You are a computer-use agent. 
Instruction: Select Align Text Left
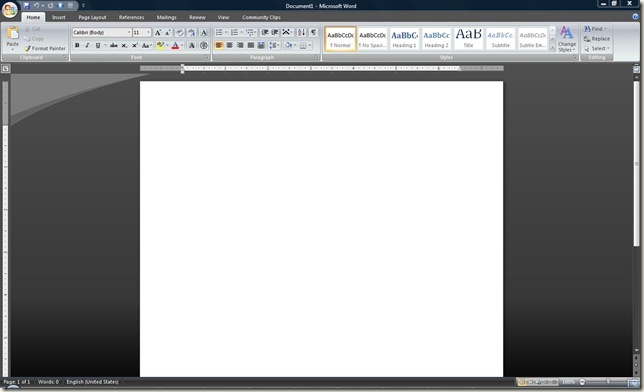pos(219,45)
